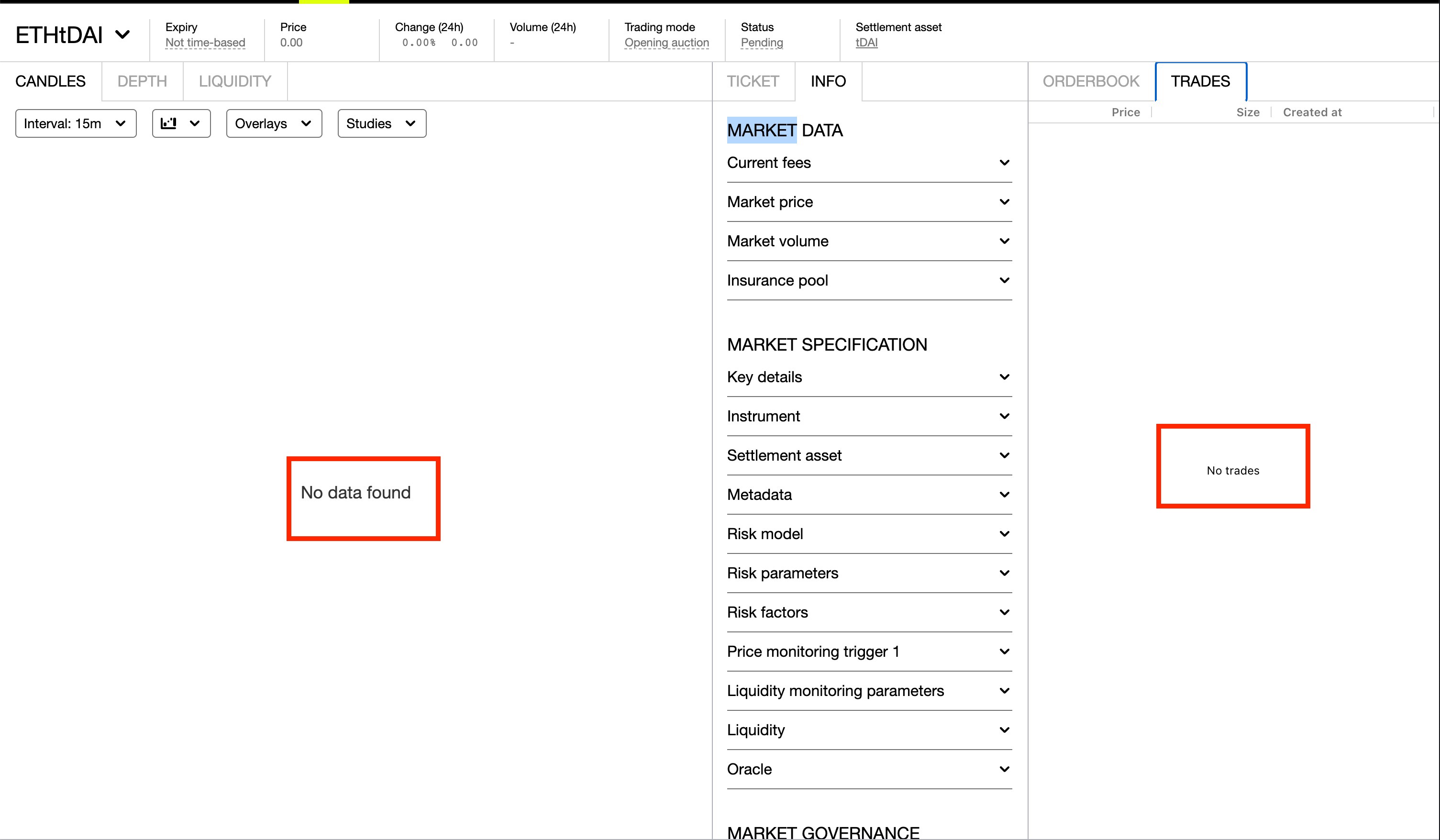Screen dimensions: 1440x840
Task: Open the Studies dropdown
Action: [x=381, y=123]
